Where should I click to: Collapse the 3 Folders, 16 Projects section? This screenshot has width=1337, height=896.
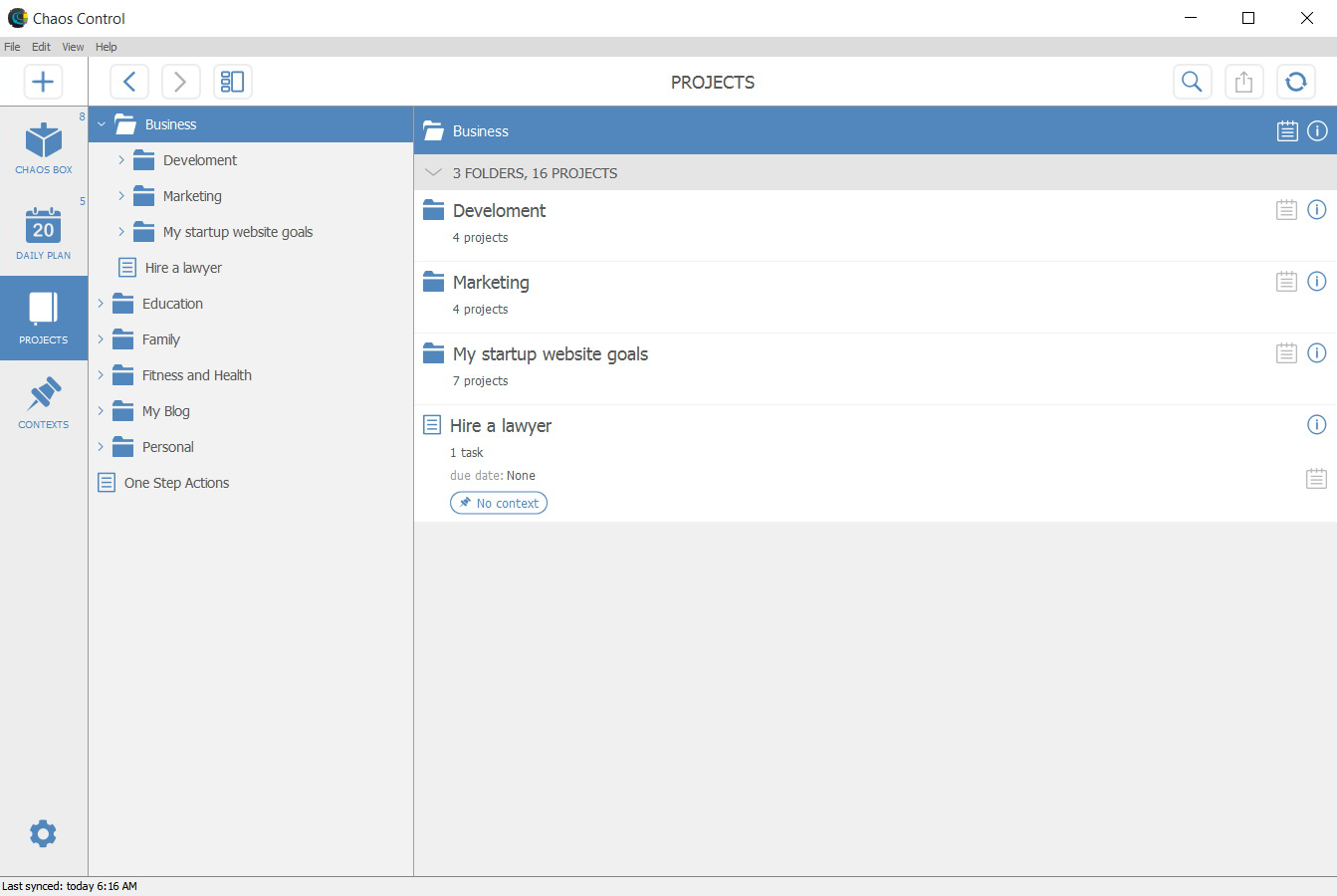(433, 173)
